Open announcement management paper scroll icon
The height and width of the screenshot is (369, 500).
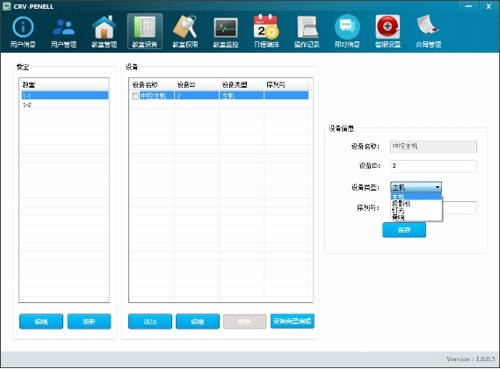click(x=428, y=27)
